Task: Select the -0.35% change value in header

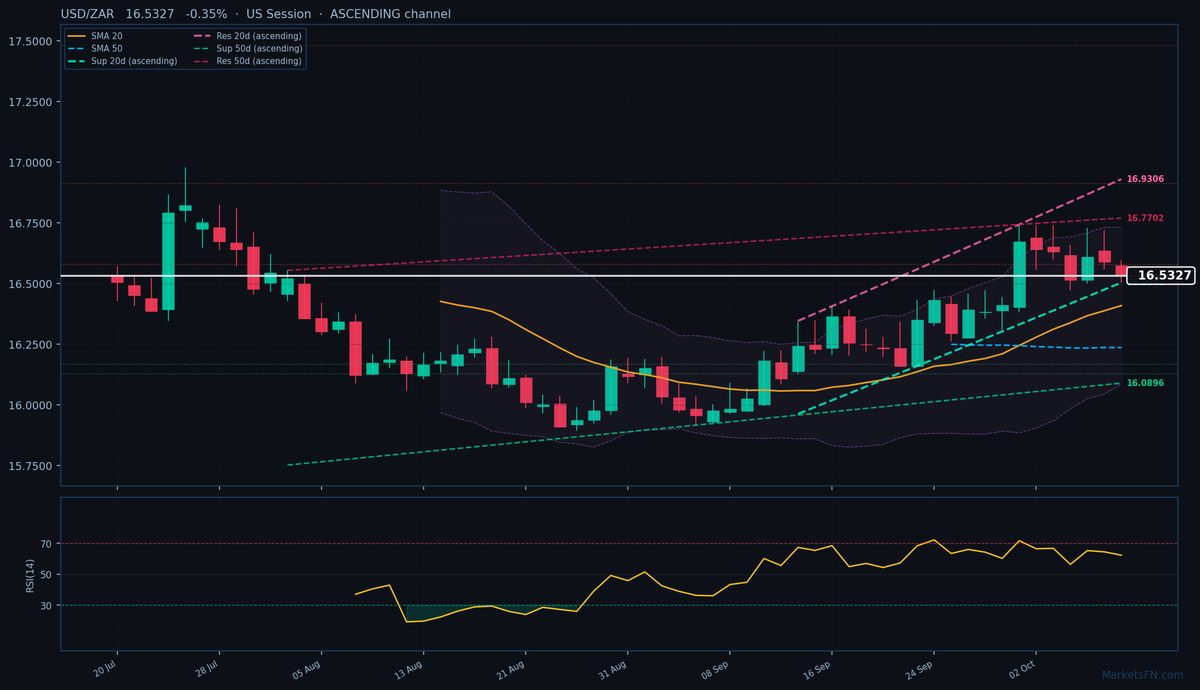Action: point(207,14)
